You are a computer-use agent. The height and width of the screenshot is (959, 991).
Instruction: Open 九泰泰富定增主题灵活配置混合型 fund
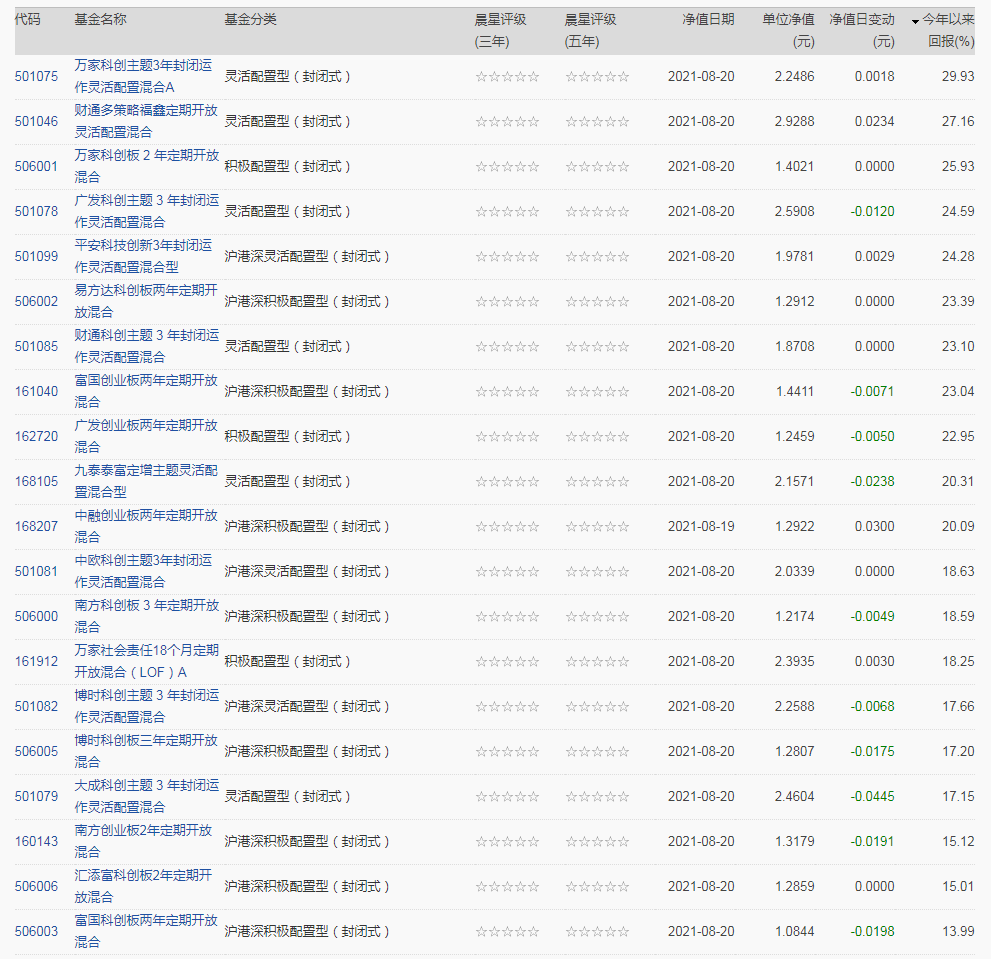146,481
